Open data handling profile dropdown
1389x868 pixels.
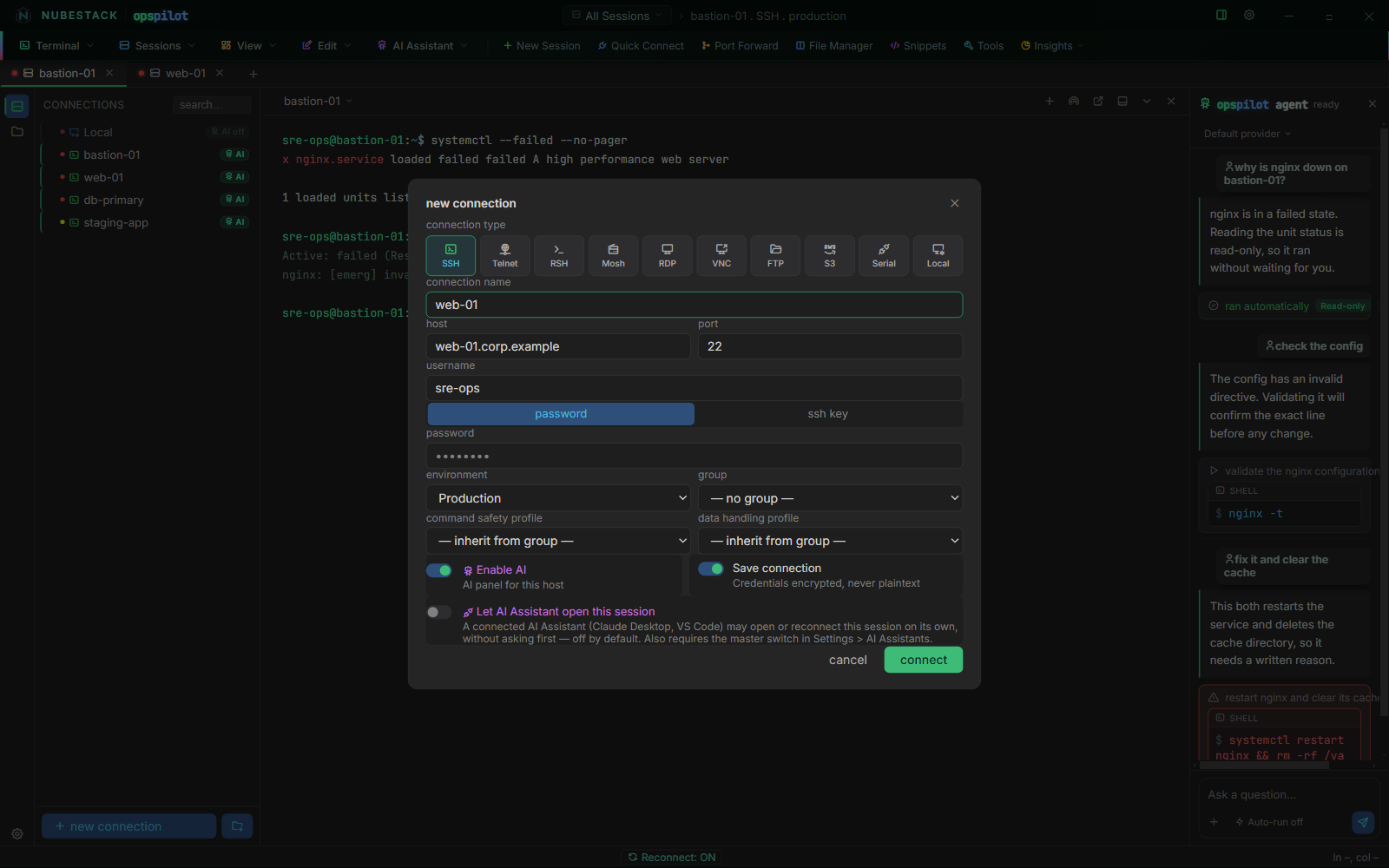coord(830,541)
